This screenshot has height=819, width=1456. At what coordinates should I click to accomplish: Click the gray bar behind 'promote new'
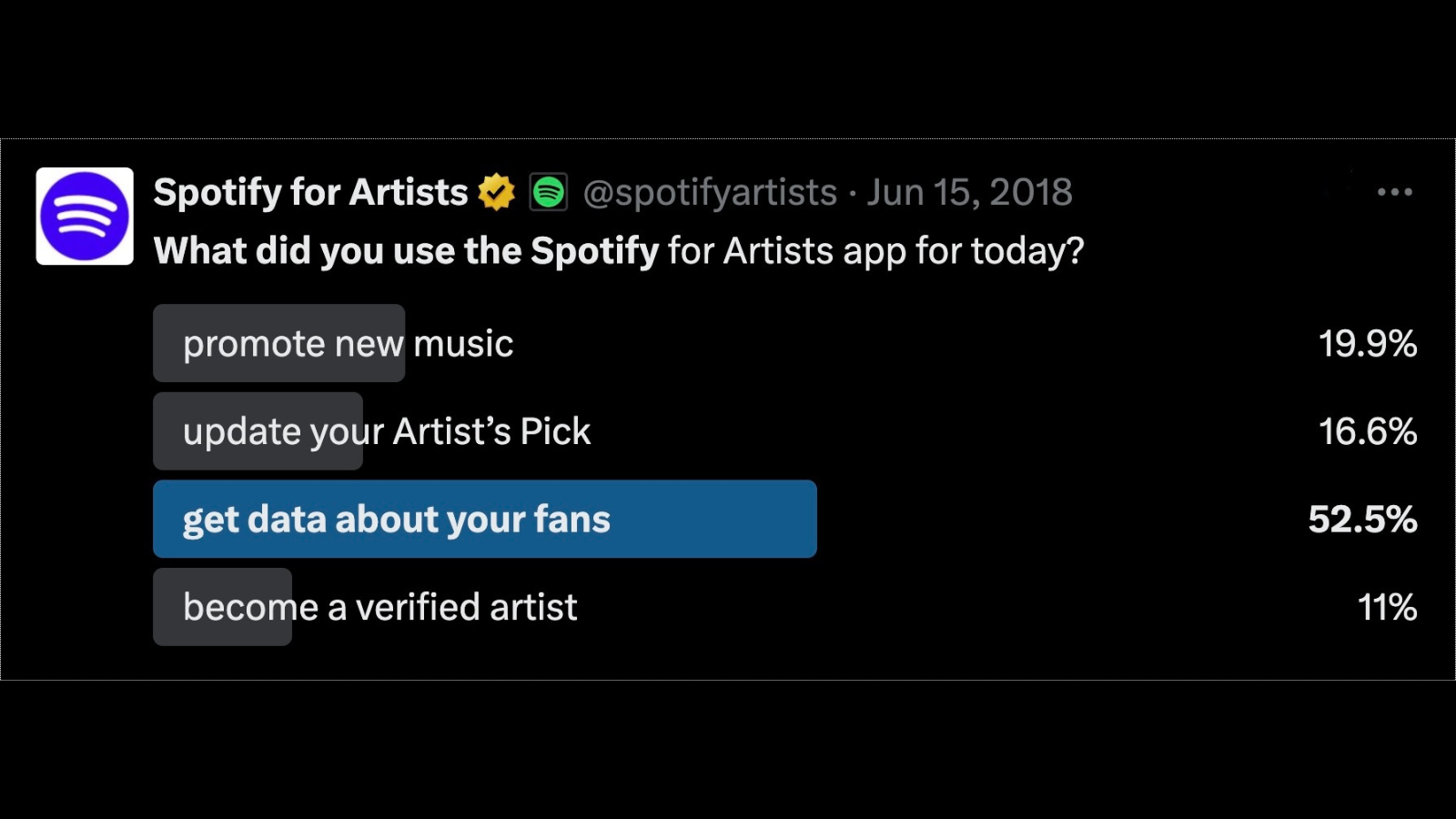coord(279,343)
